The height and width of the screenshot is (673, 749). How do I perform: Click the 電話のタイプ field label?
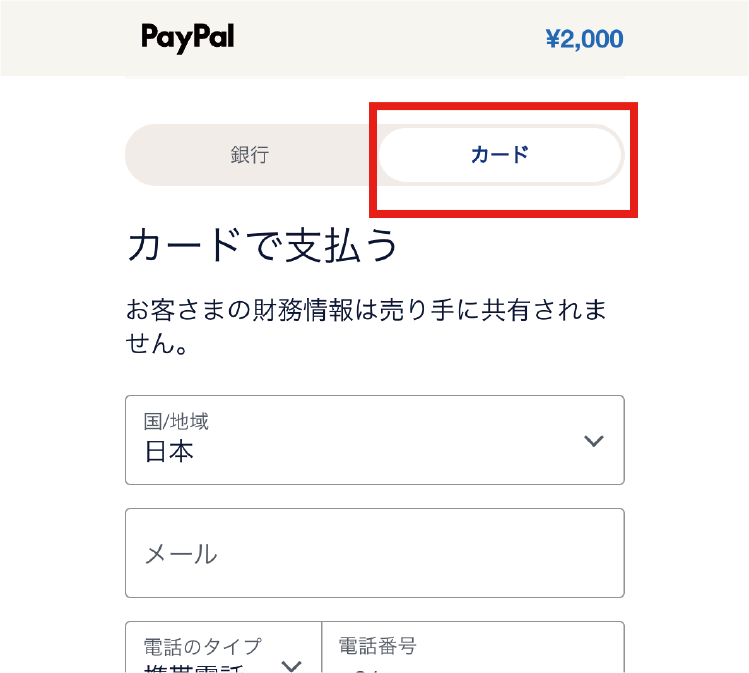(202, 646)
